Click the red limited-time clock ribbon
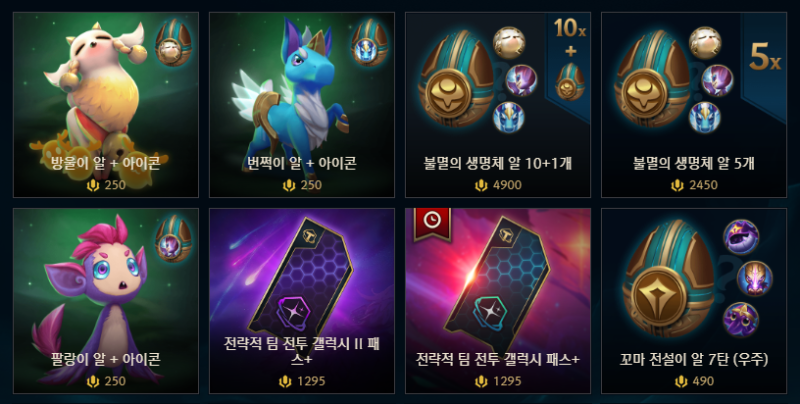The height and width of the screenshot is (404, 800). (432, 223)
